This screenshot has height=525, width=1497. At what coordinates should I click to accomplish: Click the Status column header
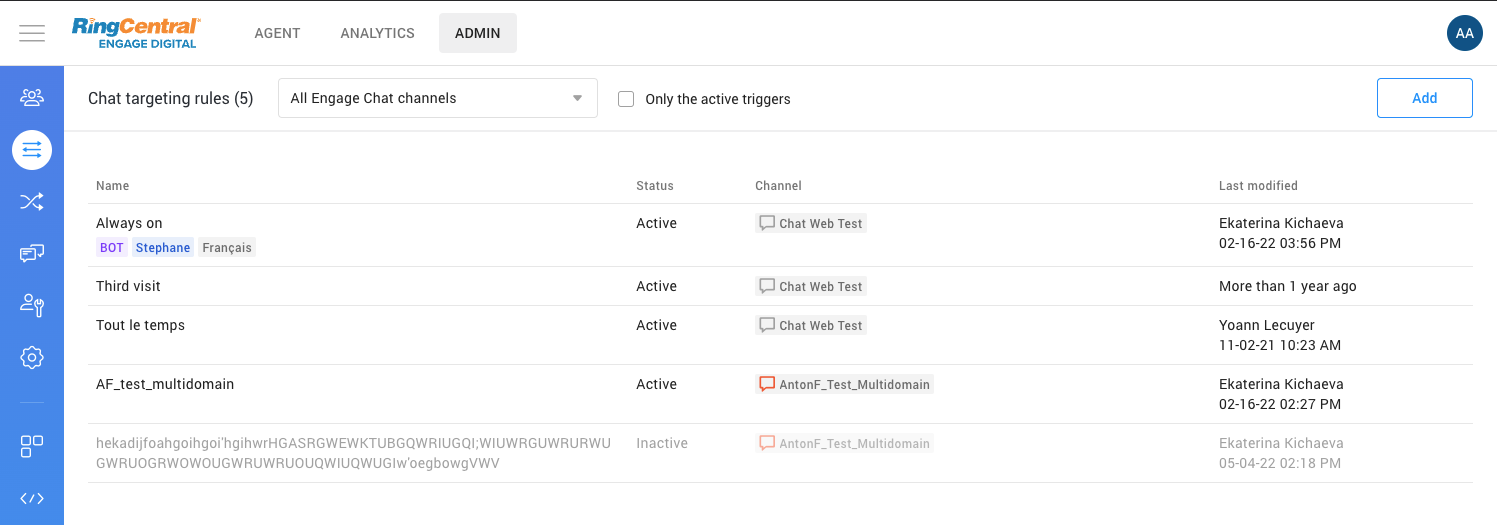coord(655,186)
